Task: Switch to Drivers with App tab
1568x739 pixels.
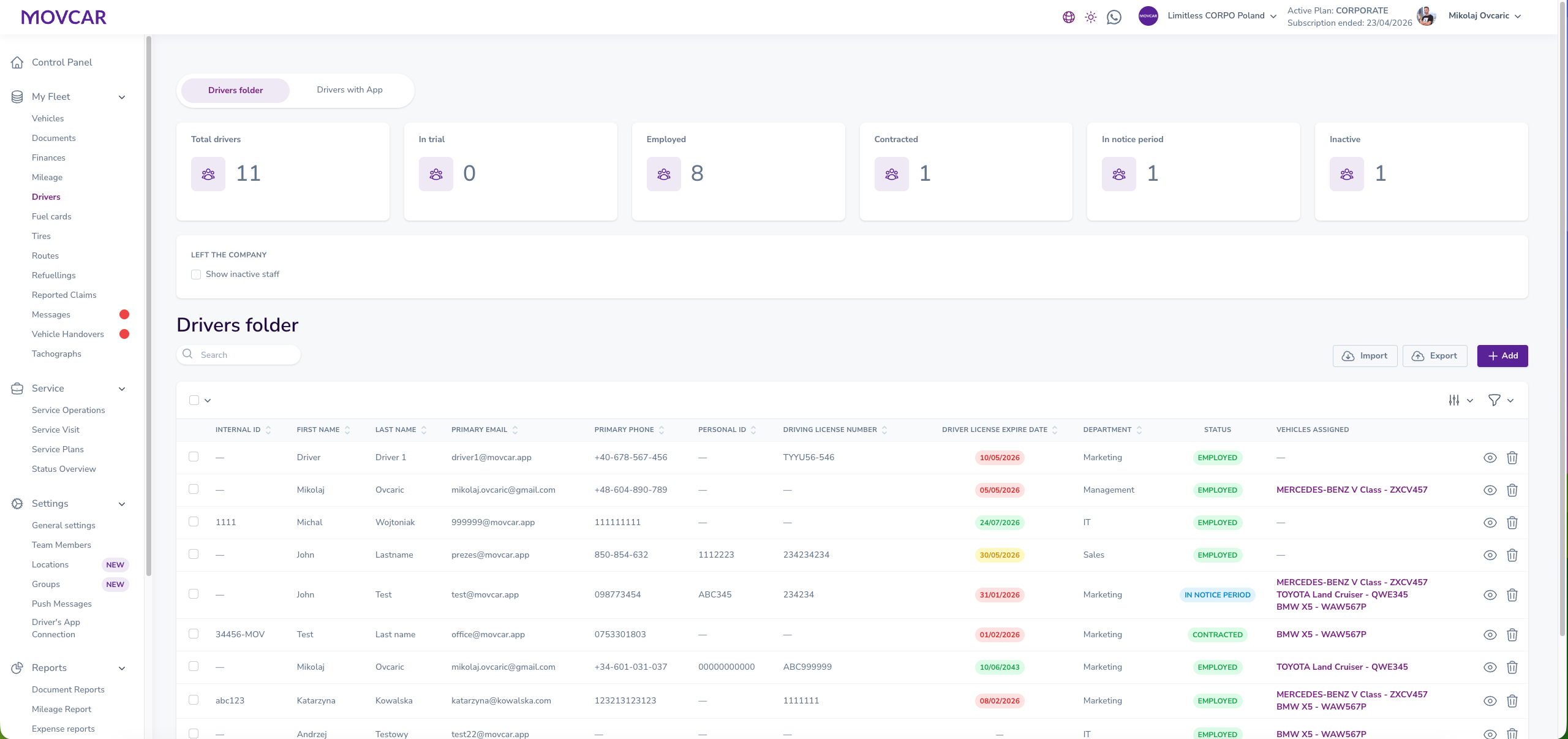Action: pos(350,90)
